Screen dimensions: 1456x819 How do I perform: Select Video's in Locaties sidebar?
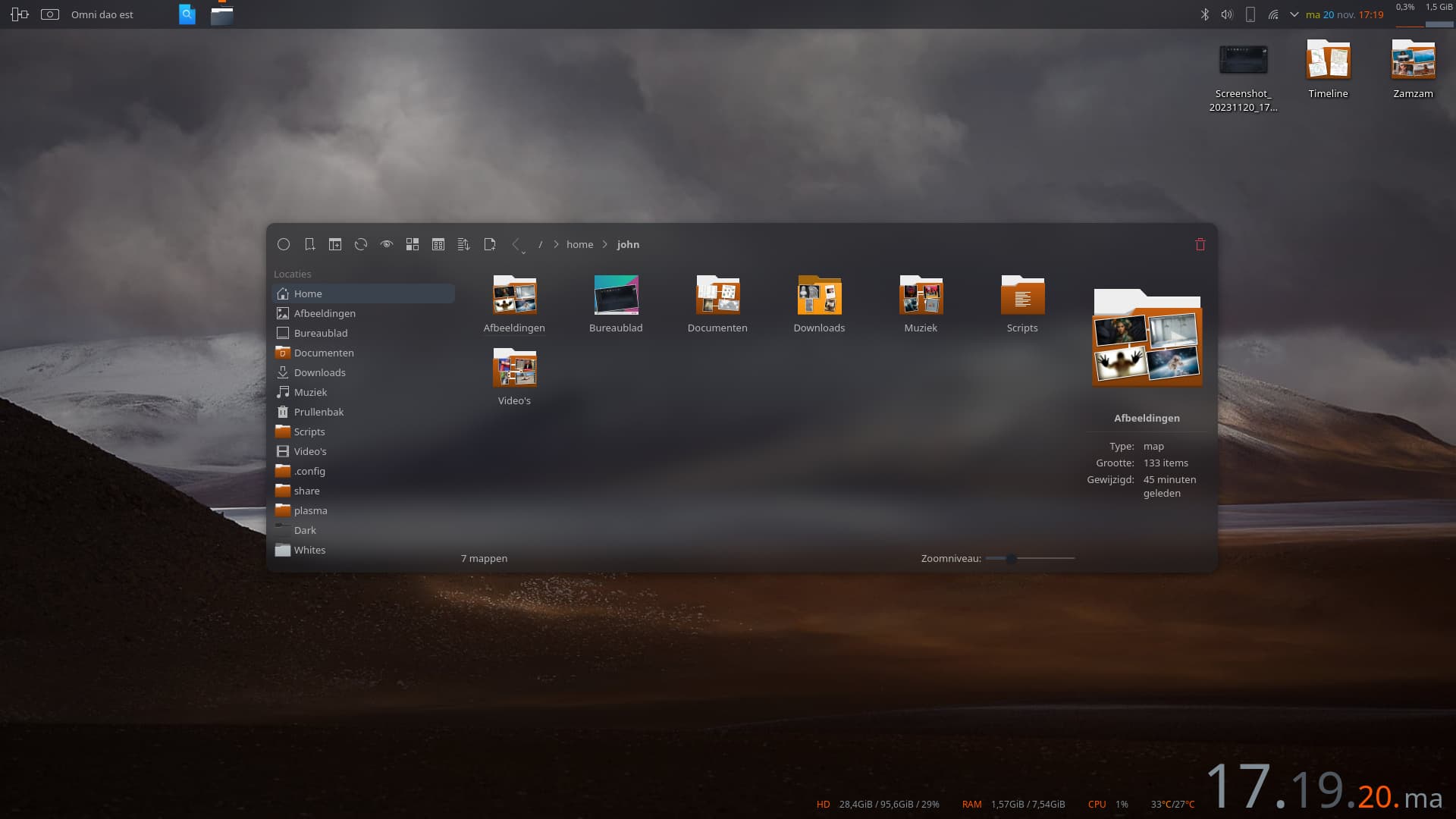pos(363,451)
